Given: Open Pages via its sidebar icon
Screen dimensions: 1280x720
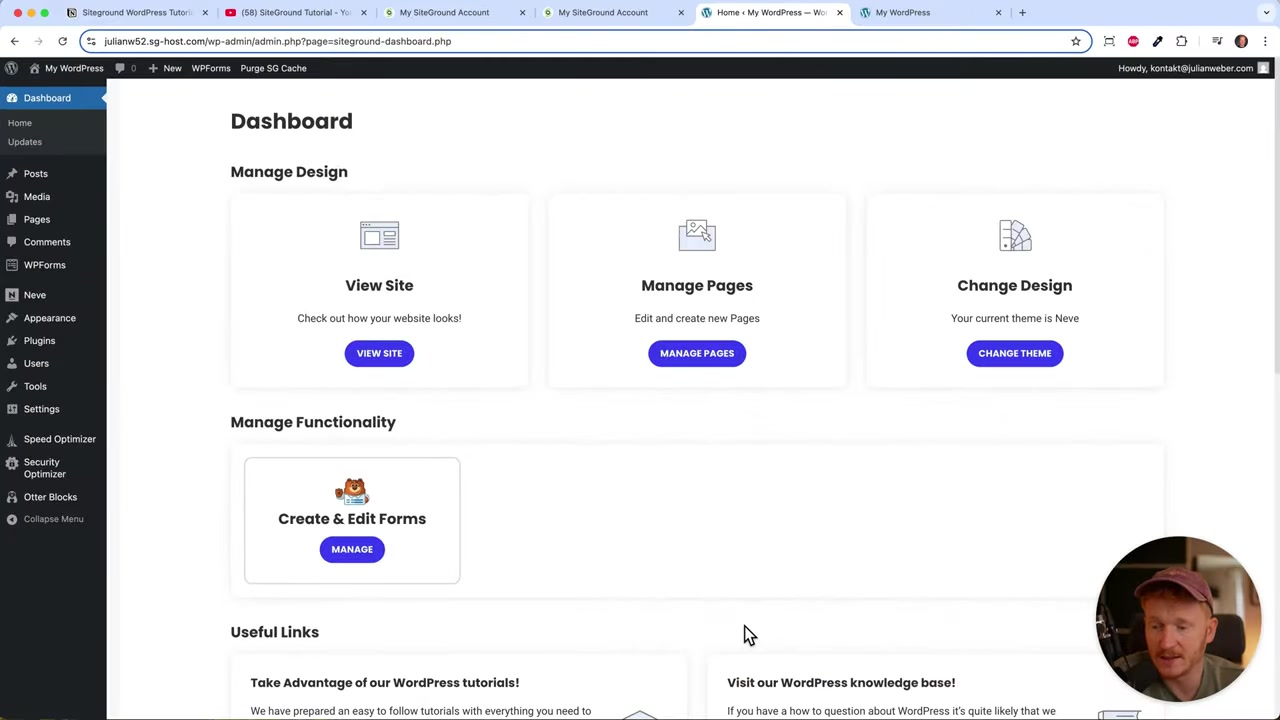Looking at the screenshot, I should click(12, 219).
